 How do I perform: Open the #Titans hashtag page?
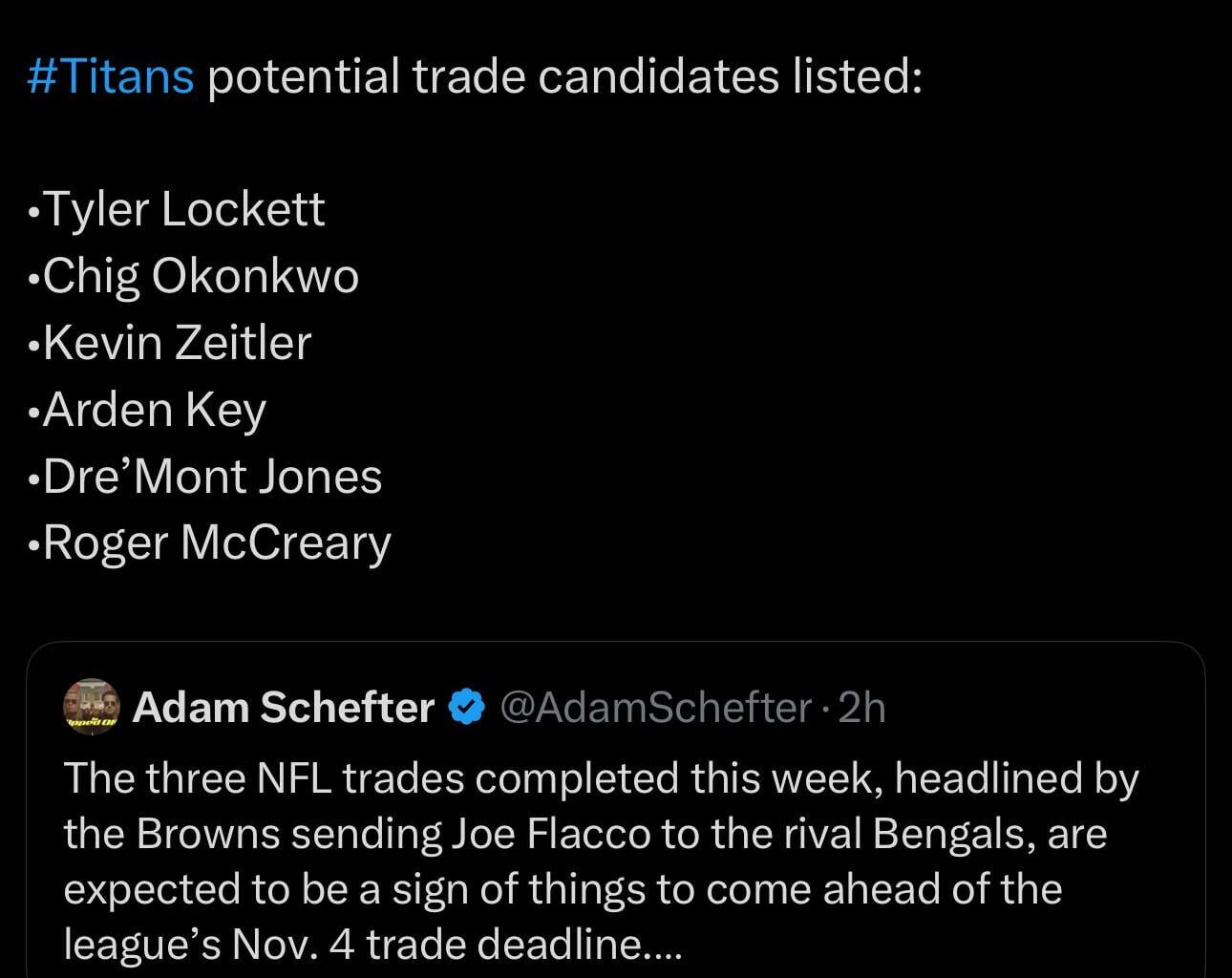point(108,76)
